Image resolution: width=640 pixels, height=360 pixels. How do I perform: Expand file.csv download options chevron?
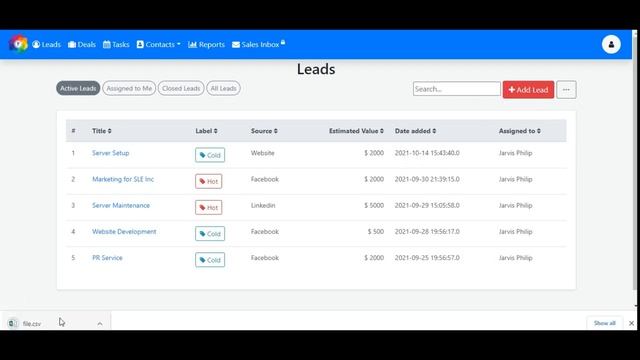click(100, 324)
